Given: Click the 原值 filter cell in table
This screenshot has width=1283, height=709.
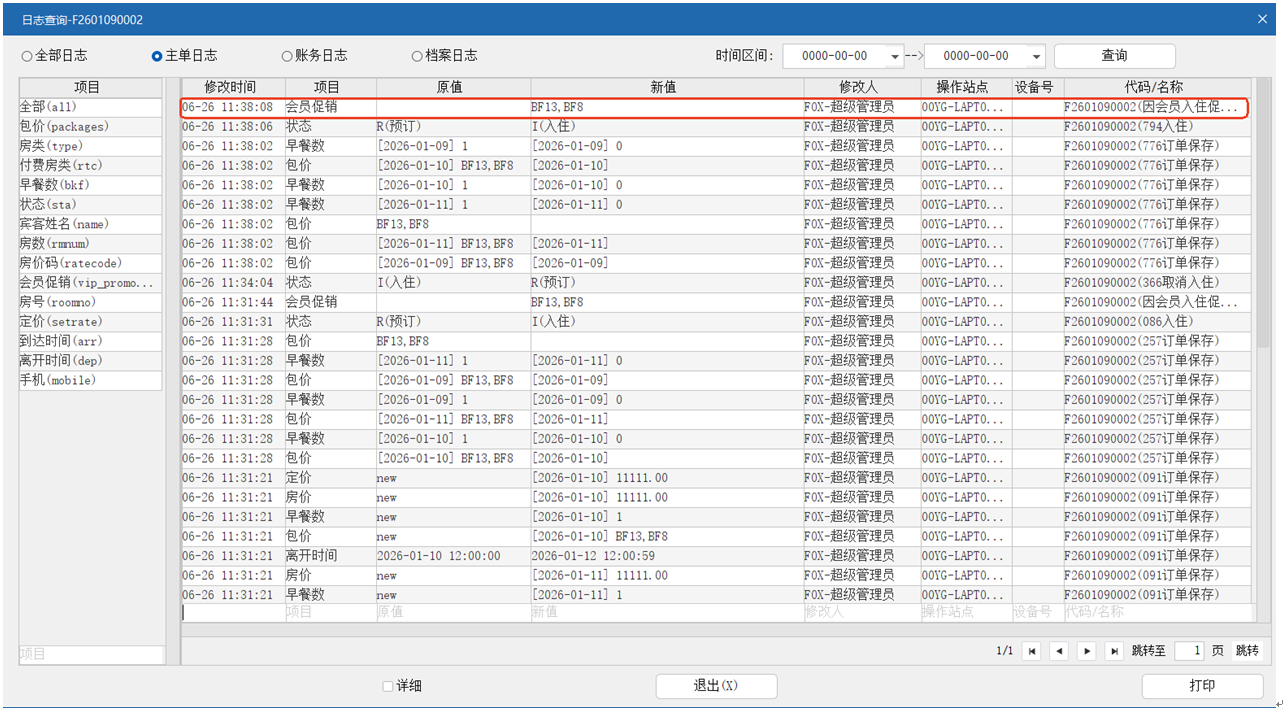Looking at the screenshot, I should coord(453,612).
